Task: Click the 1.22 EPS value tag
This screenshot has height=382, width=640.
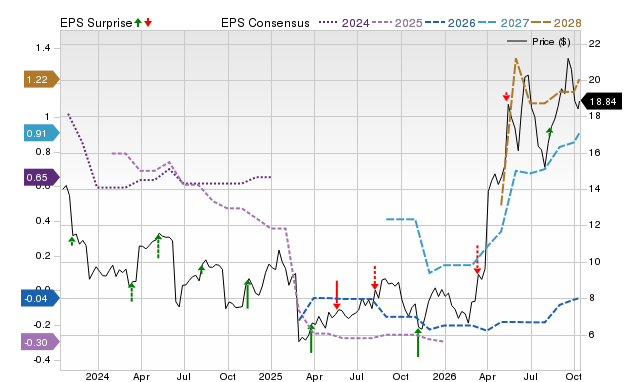Action: [x=42, y=80]
